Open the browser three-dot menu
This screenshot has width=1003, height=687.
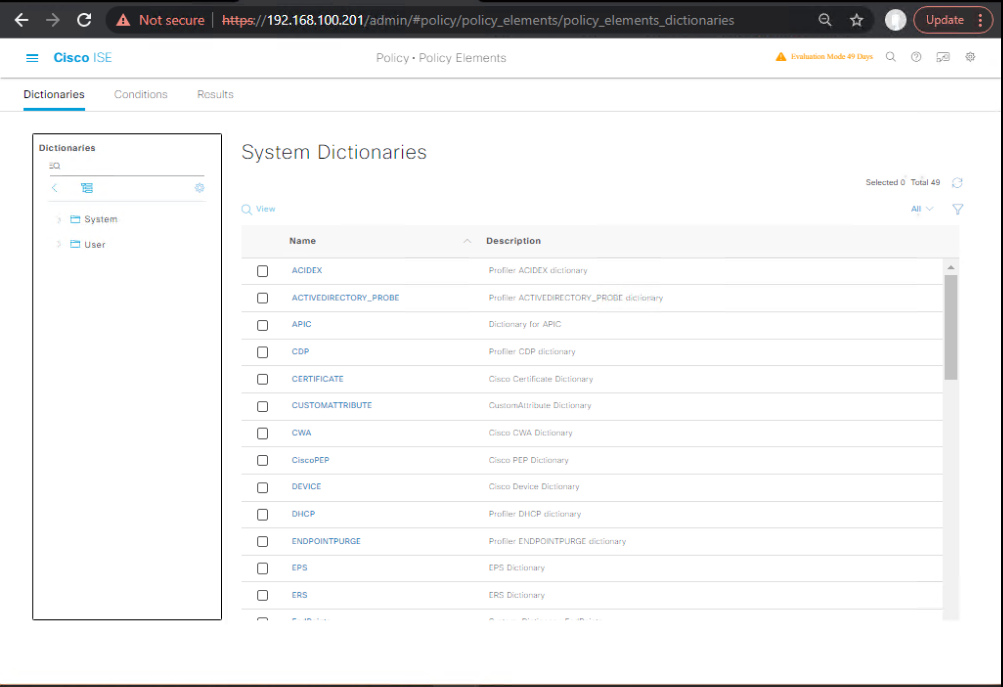980,20
